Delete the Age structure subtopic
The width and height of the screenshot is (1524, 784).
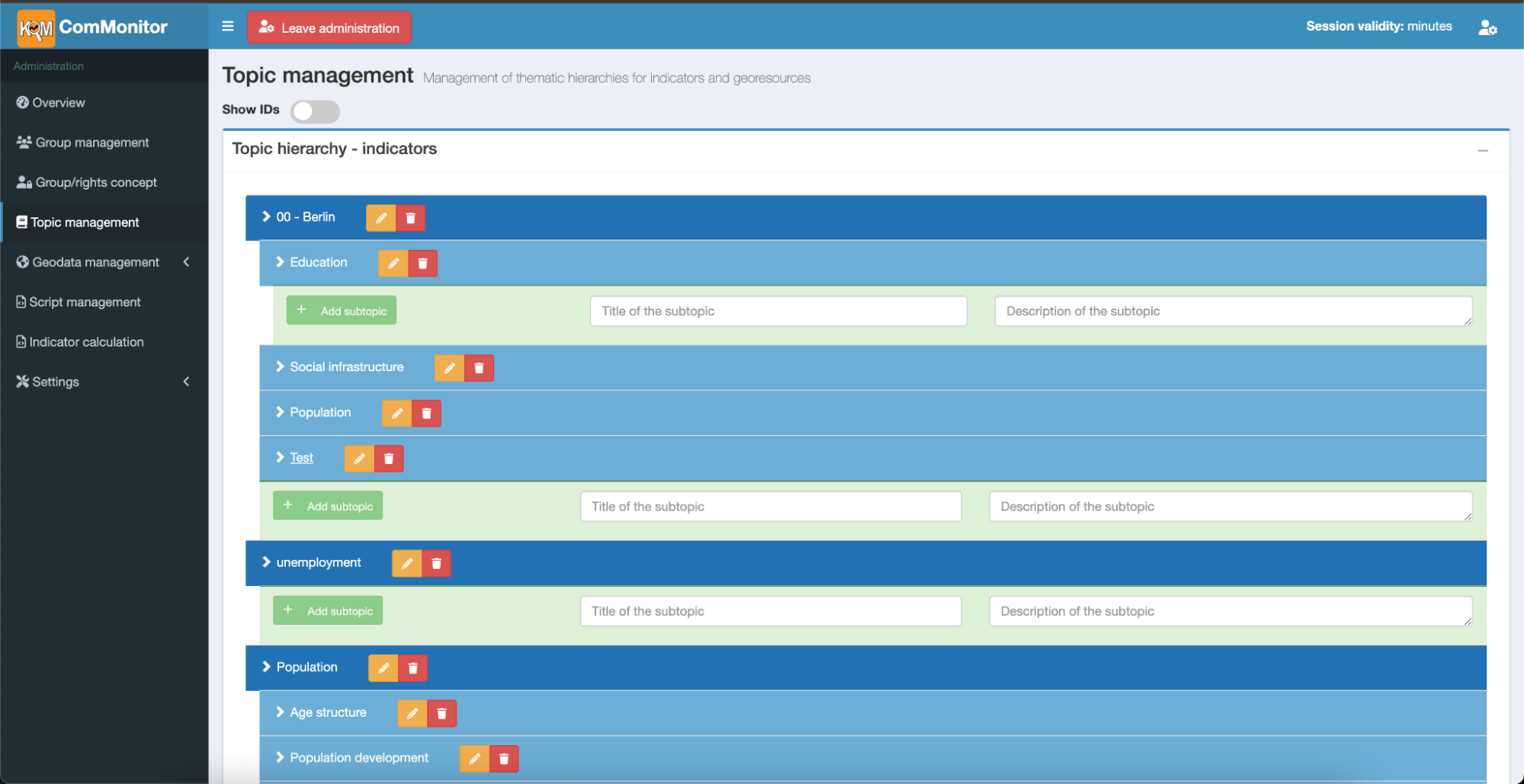[x=441, y=714]
